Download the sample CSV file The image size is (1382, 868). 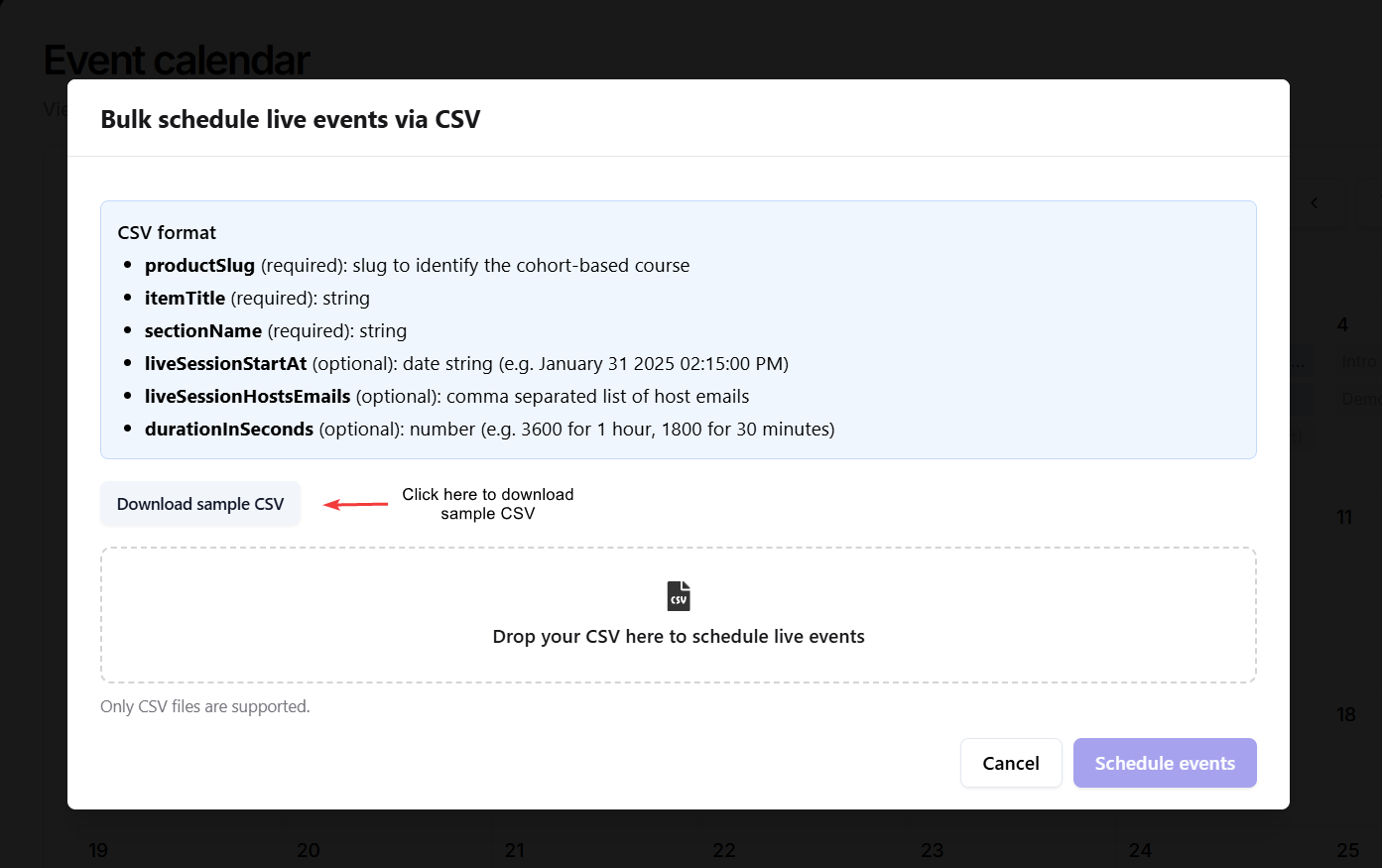tap(200, 504)
